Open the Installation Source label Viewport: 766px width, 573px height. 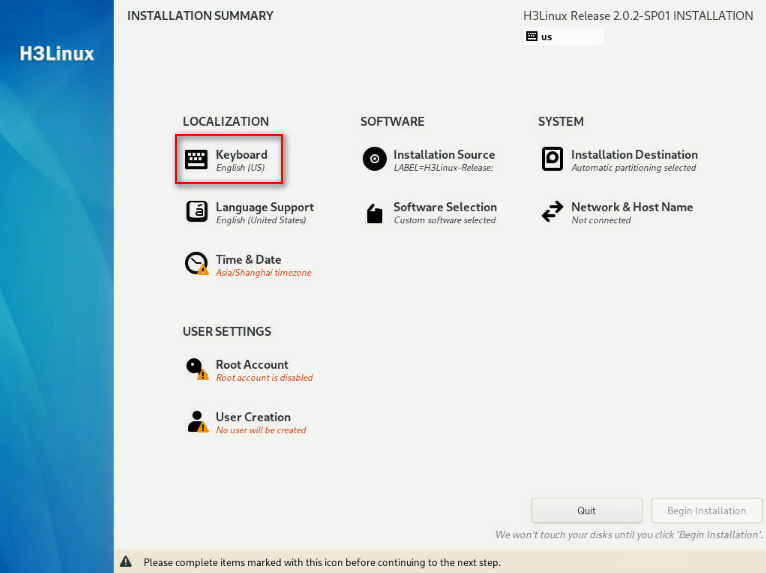tap(444, 155)
